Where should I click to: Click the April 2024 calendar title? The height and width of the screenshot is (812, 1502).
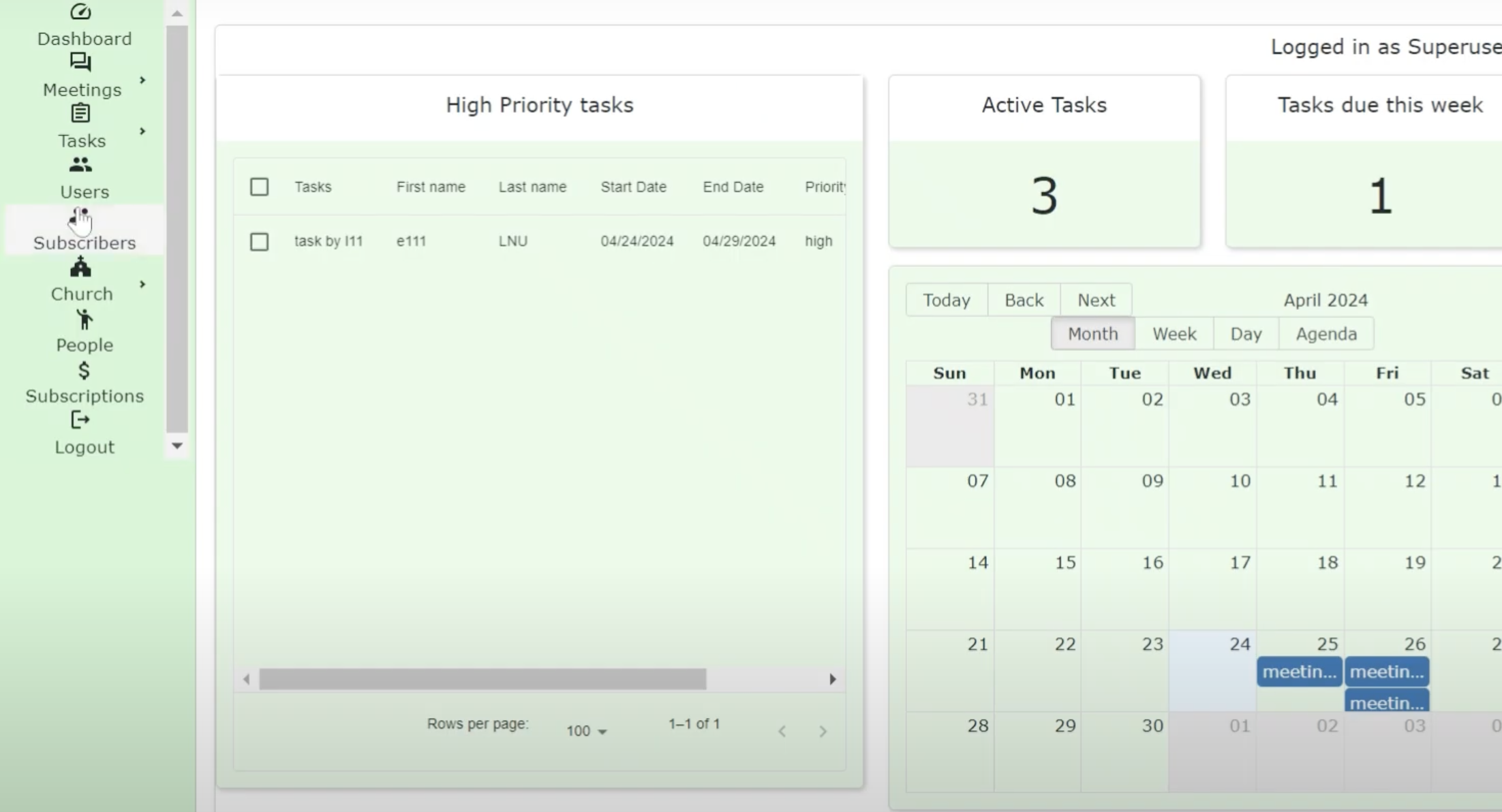1325,300
